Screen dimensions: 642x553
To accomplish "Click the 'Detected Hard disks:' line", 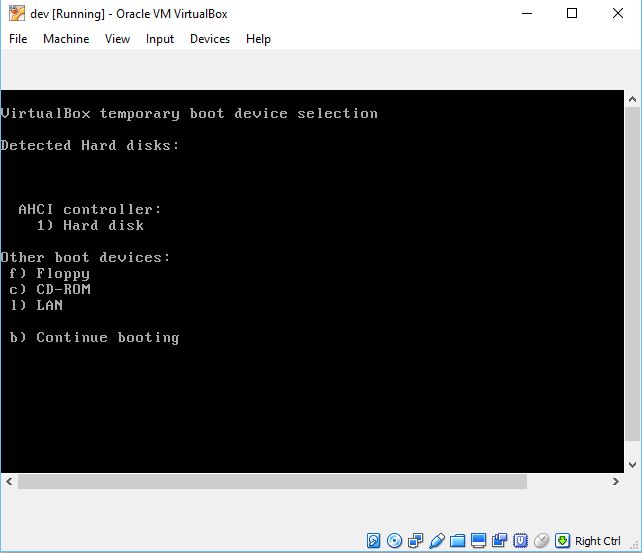I will tap(90, 145).
